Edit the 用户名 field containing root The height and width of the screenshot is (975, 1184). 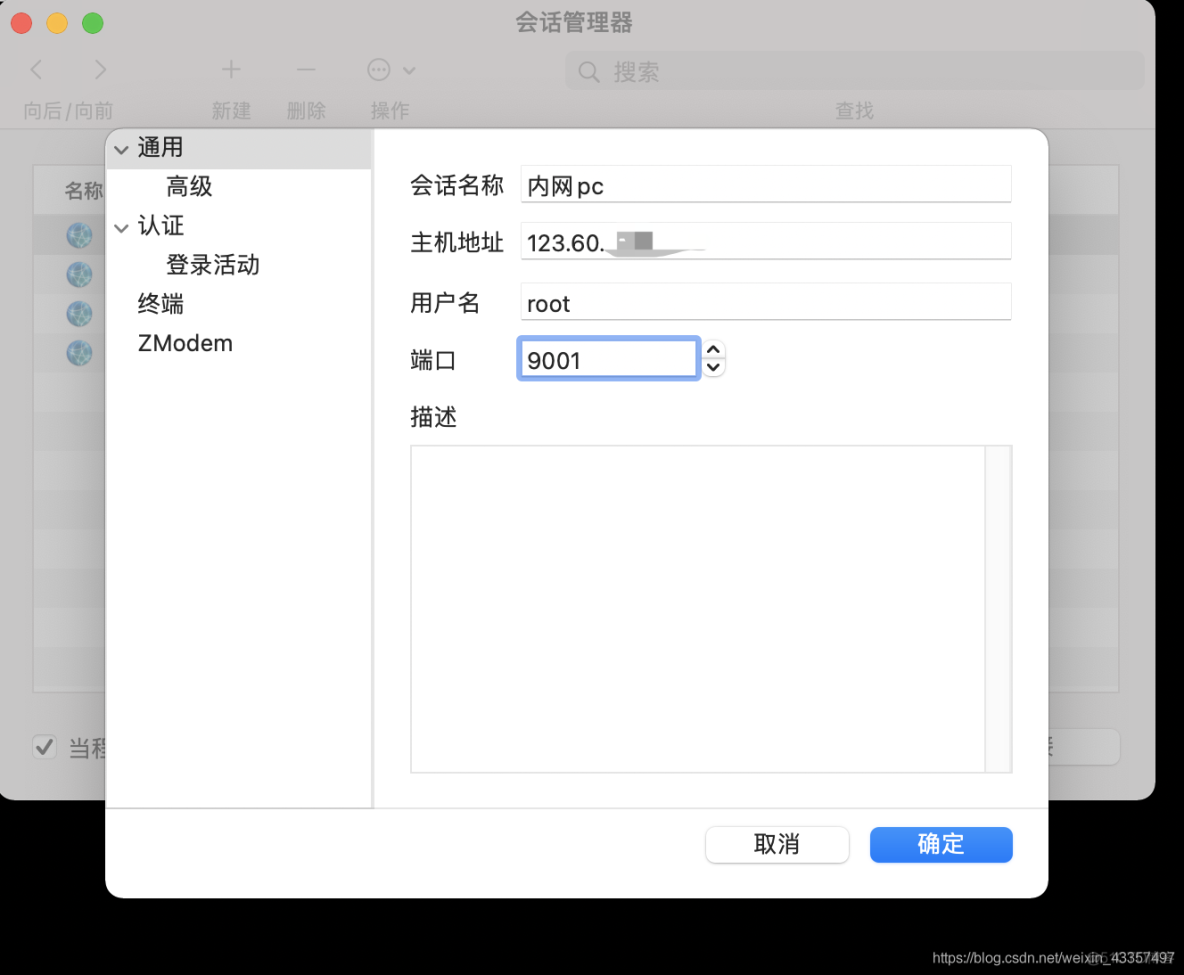[x=766, y=302]
